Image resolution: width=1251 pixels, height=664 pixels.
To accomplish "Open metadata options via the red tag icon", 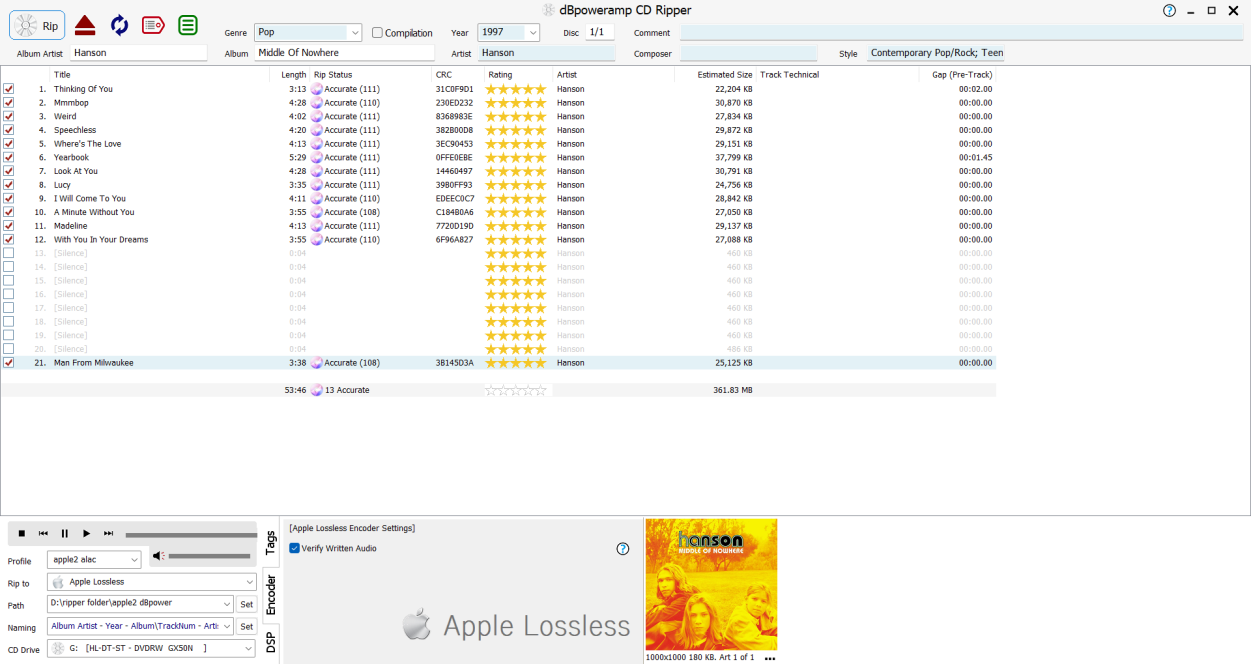I will 153,25.
